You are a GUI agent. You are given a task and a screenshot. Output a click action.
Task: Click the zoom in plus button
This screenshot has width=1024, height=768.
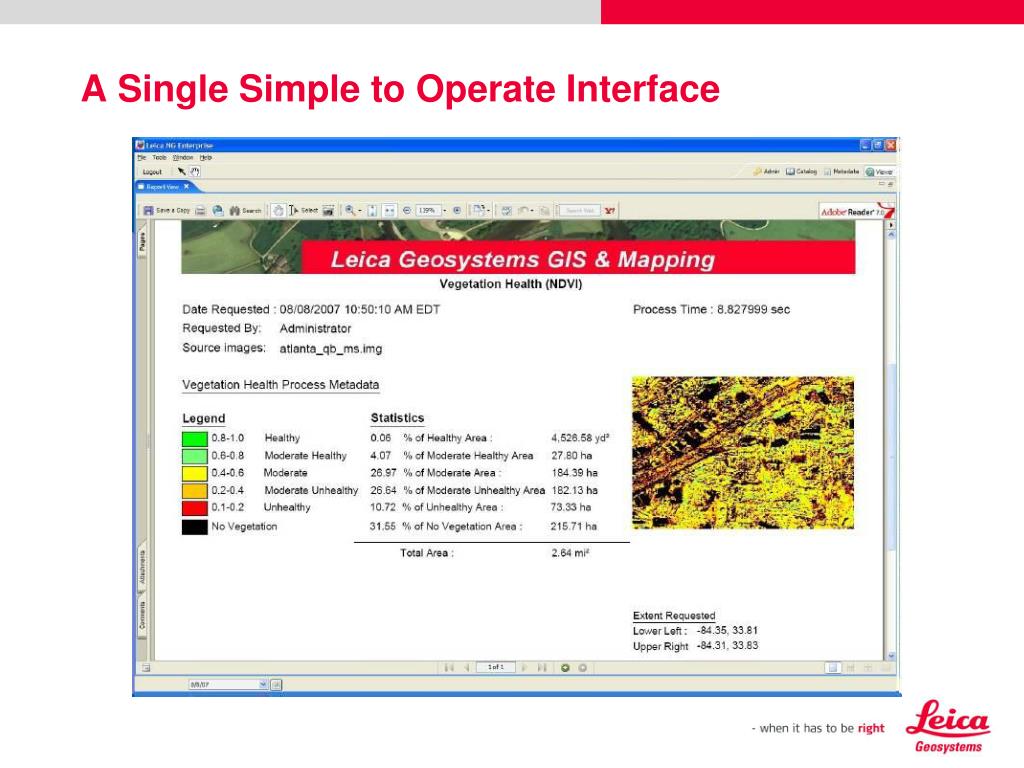point(457,210)
